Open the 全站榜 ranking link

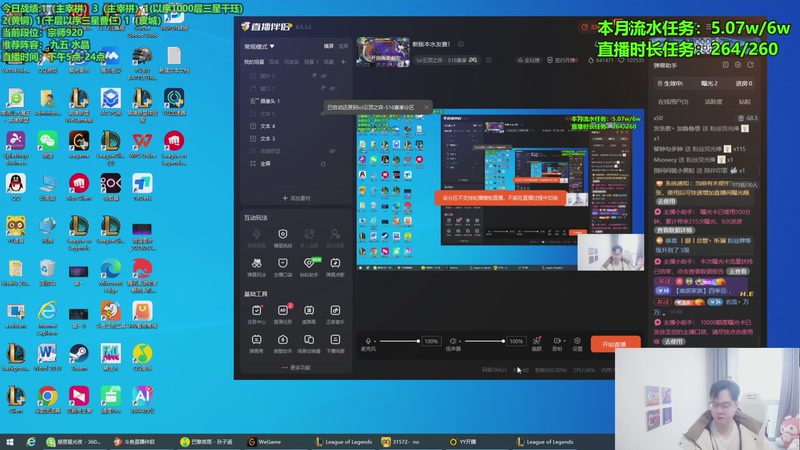tap(529, 60)
